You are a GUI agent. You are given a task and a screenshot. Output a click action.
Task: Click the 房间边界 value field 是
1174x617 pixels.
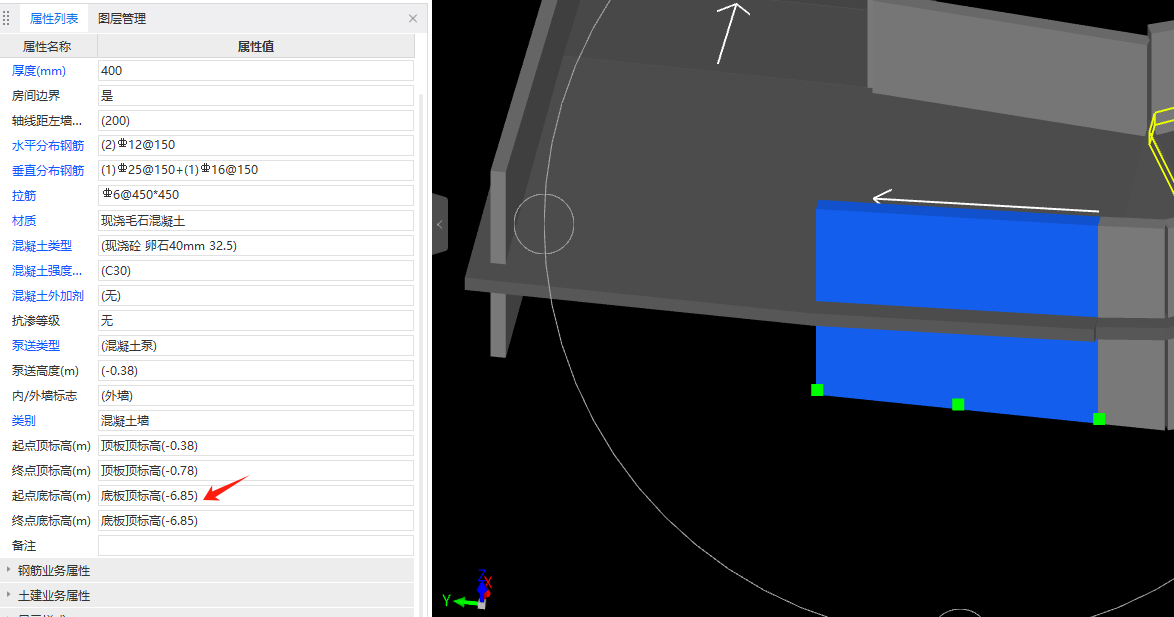(x=256, y=96)
